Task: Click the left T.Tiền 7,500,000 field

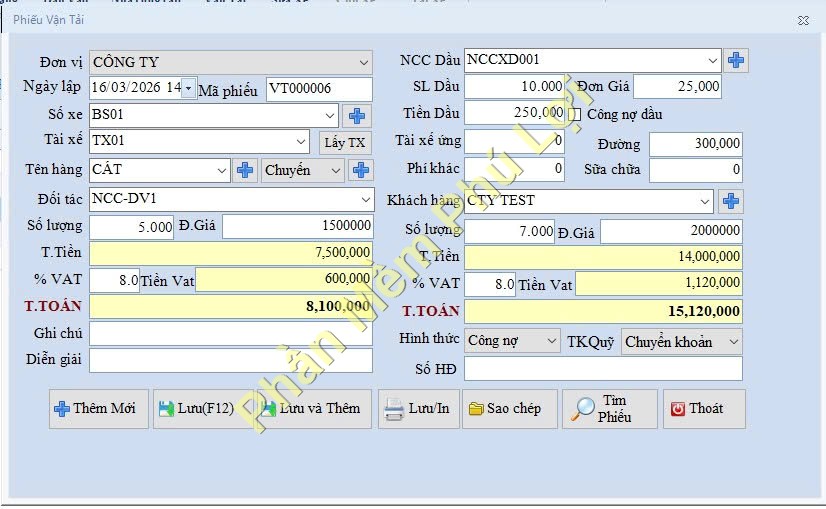Action: pyautogui.click(x=231, y=253)
